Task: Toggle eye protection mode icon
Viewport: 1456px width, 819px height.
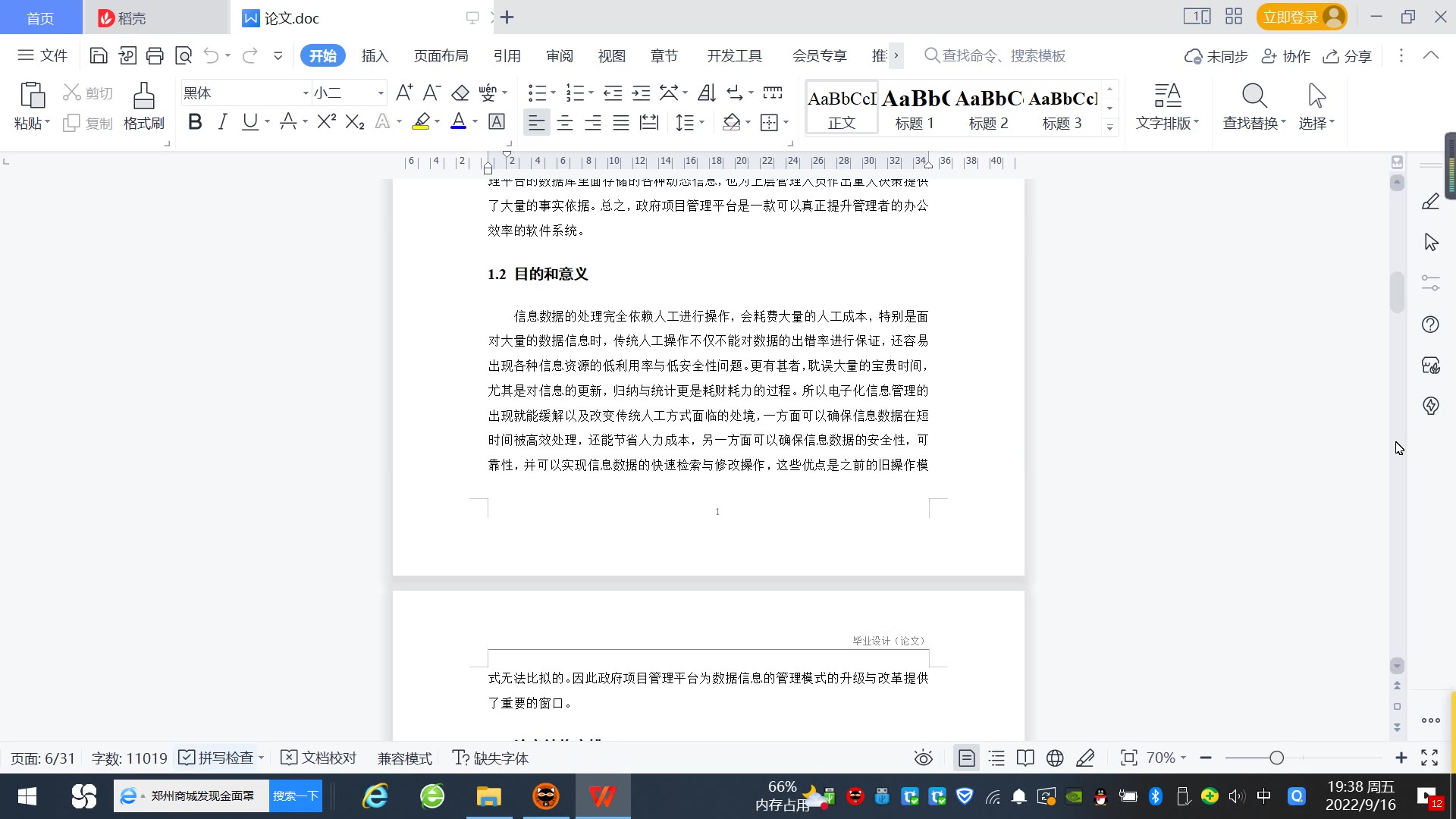Action: (x=923, y=758)
